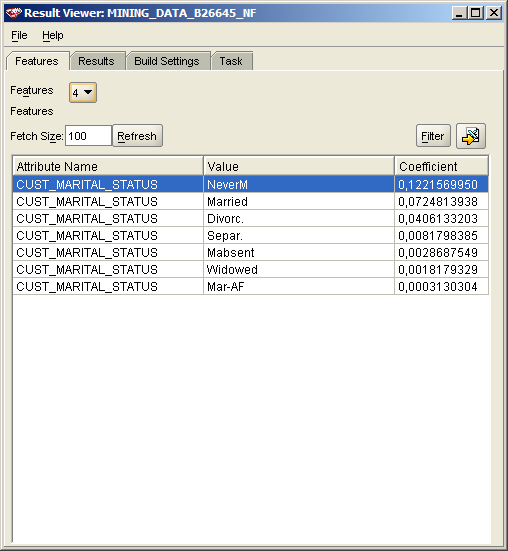Sort by Value column header
Image resolution: width=508 pixels, height=551 pixels.
(299, 166)
